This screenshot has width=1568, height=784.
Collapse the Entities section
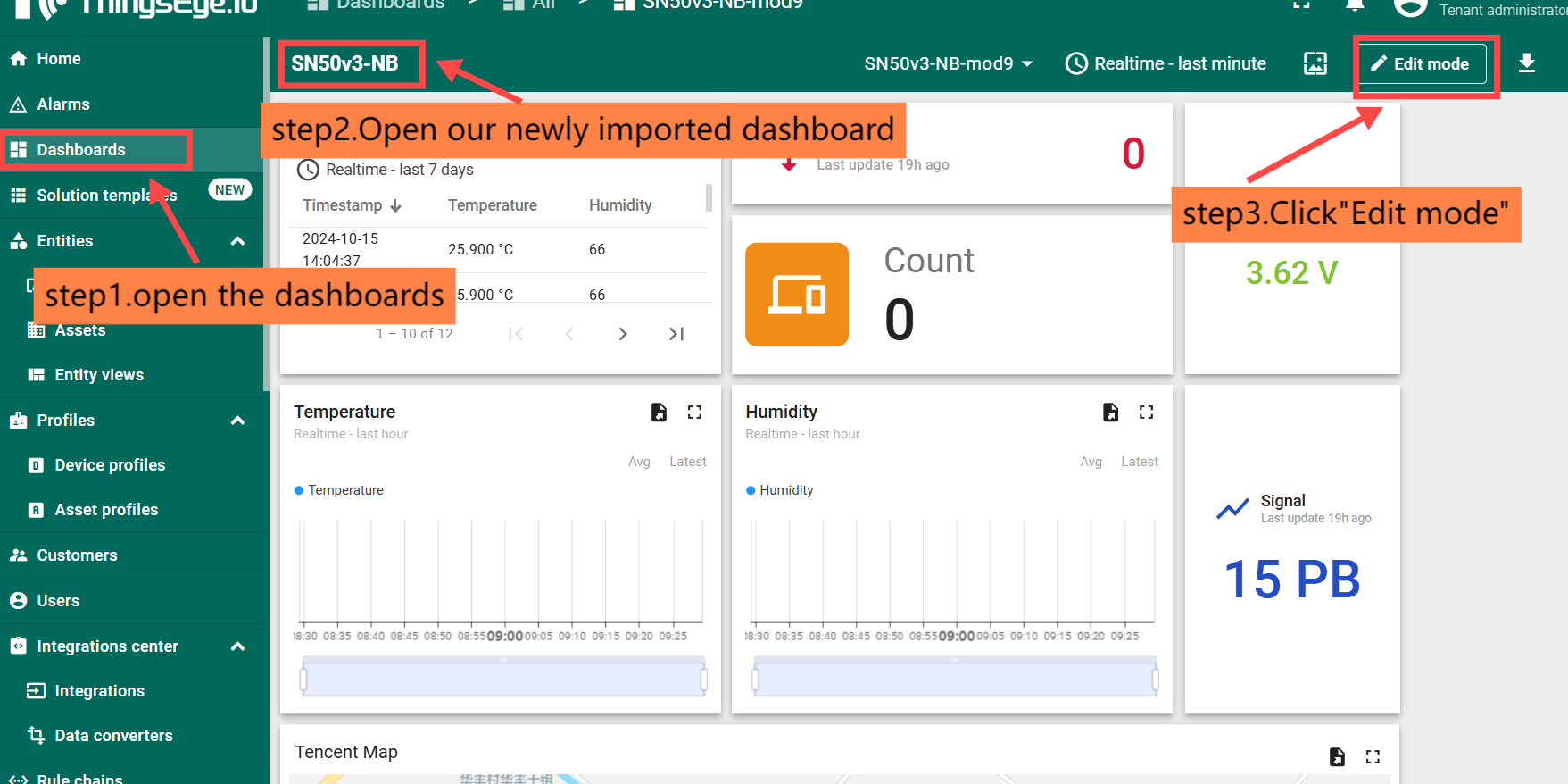(237, 241)
